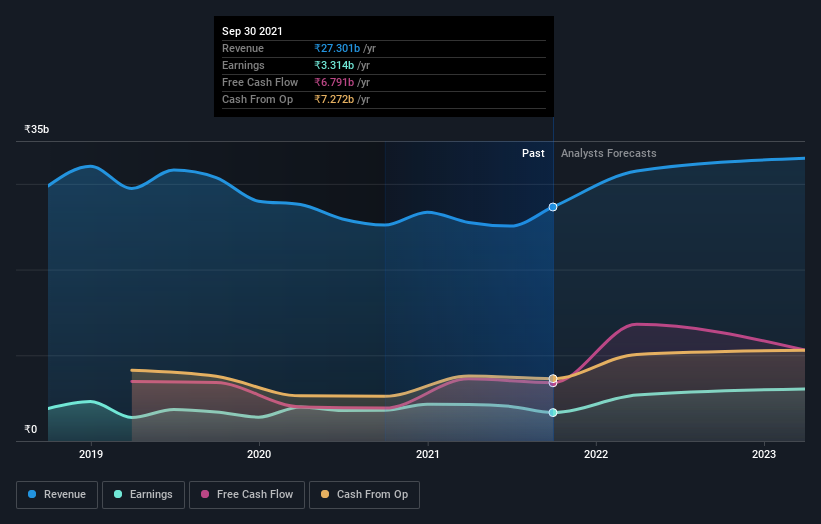This screenshot has height=524, width=821.
Task: Click the ₹35b y-axis label
Action: (x=37, y=129)
